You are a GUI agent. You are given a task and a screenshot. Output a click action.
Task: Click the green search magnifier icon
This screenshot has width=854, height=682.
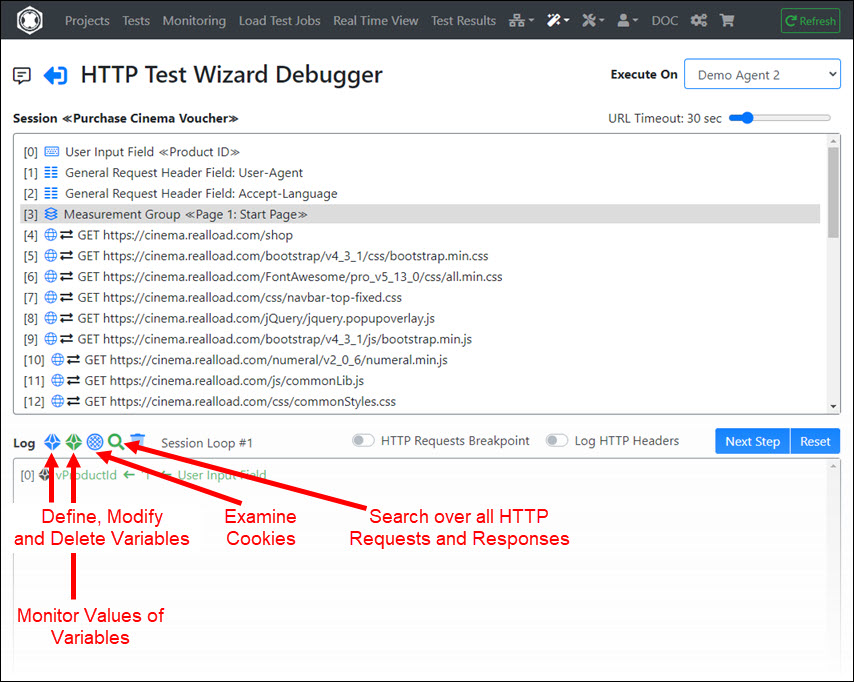(115, 442)
